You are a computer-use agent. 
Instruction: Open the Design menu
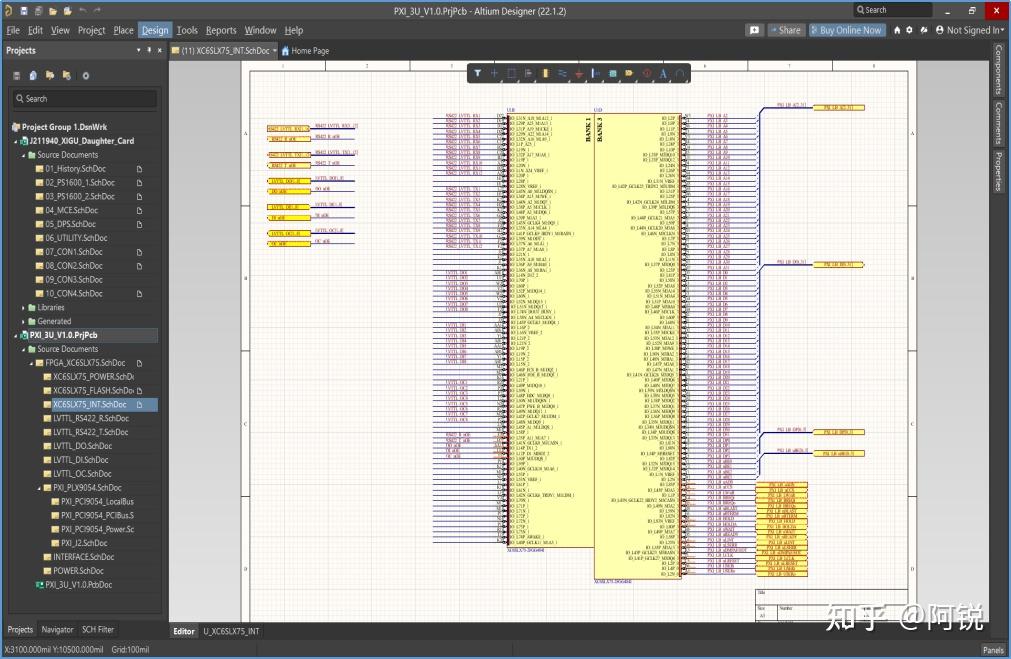click(155, 30)
